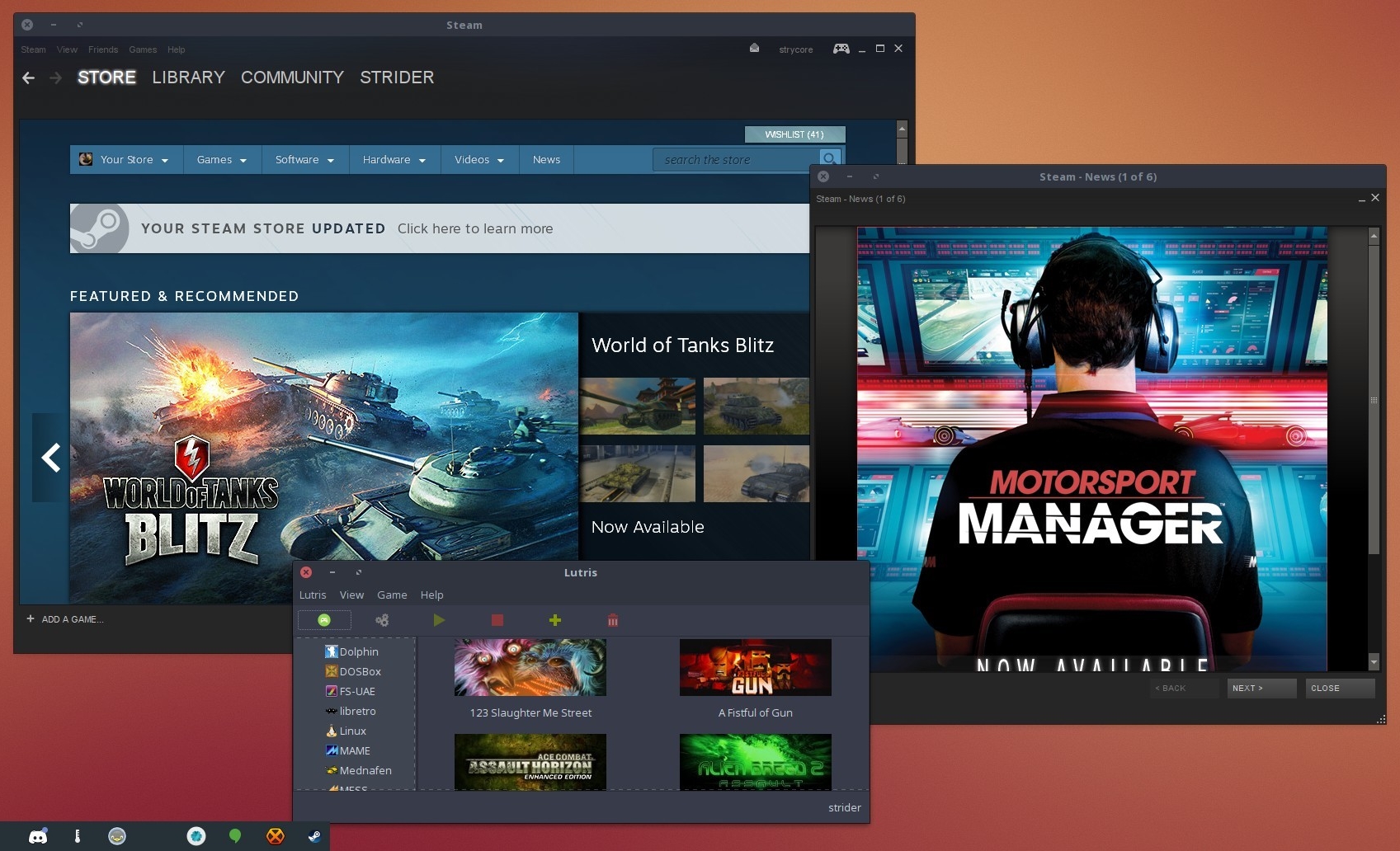Click the orange X icon in taskbar
Viewport: 1400px width, 851px height.
(276, 836)
